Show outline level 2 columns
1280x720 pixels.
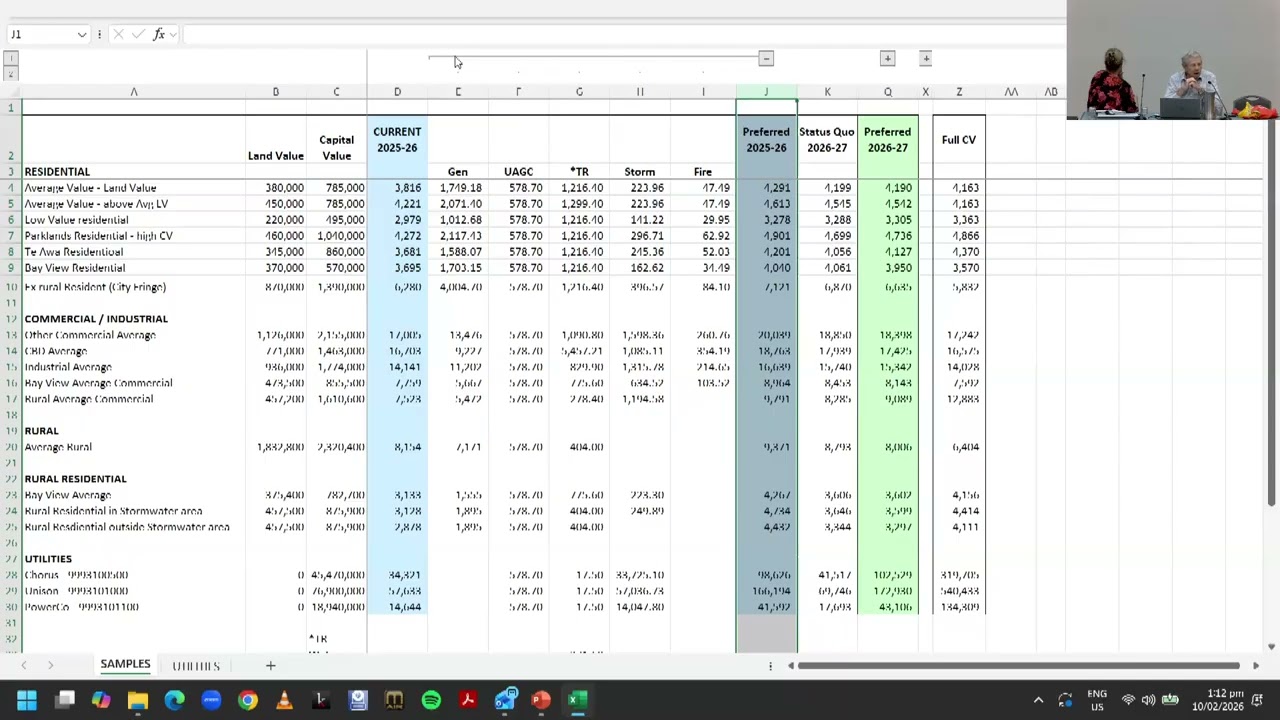10,74
